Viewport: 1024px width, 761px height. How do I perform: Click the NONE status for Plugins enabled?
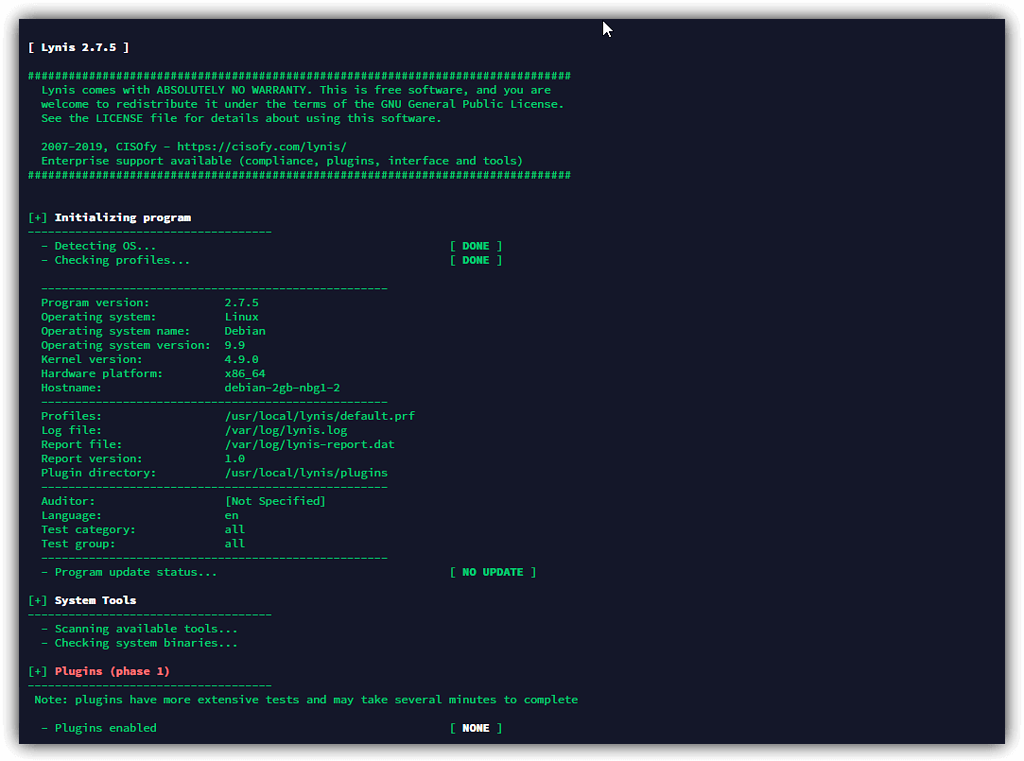(475, 728)
